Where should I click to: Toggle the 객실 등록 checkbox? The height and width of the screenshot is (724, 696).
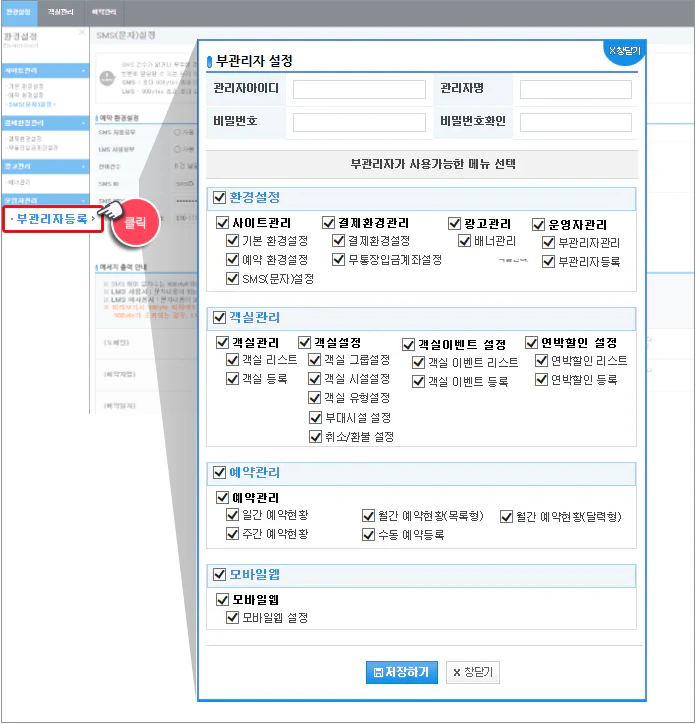point(232,379)
